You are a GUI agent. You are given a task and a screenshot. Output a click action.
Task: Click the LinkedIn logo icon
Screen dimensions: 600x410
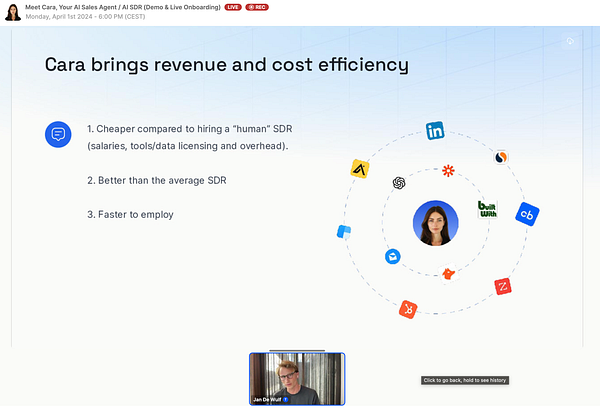point(435,131)
